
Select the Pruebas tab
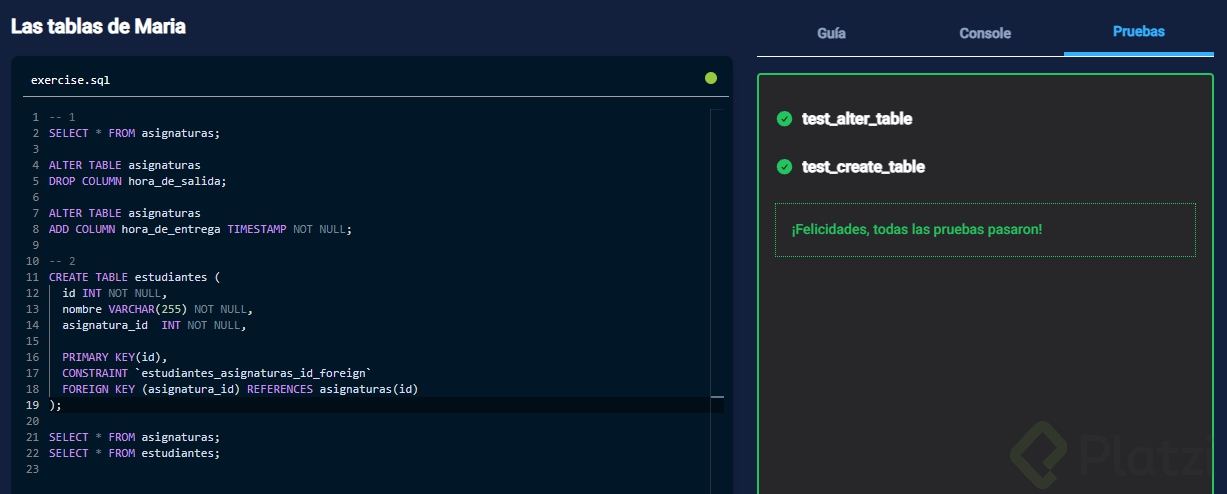click(x=1138, y=32)
